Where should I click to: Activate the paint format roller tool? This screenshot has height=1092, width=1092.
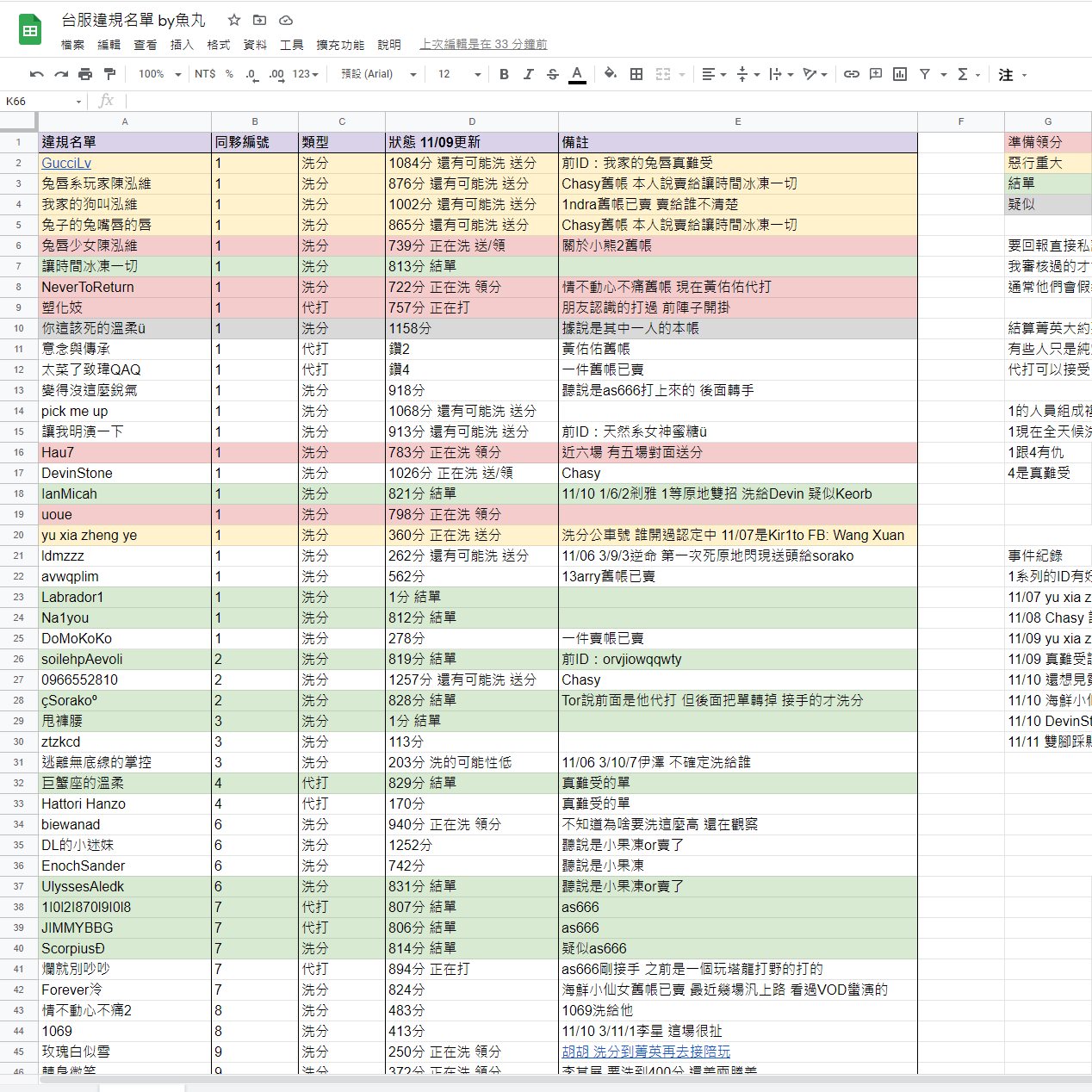109,75
